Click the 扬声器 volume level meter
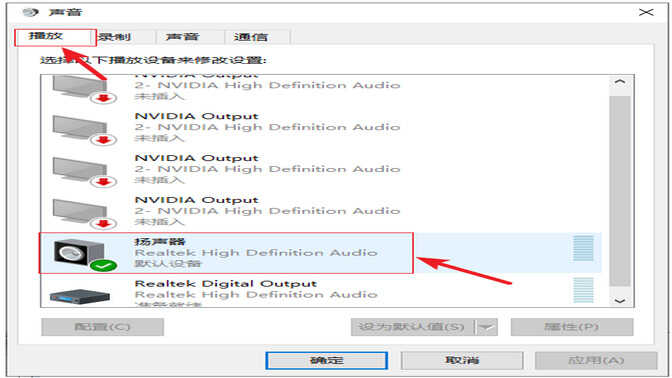 pyautogui.click(x=583, y=248)
